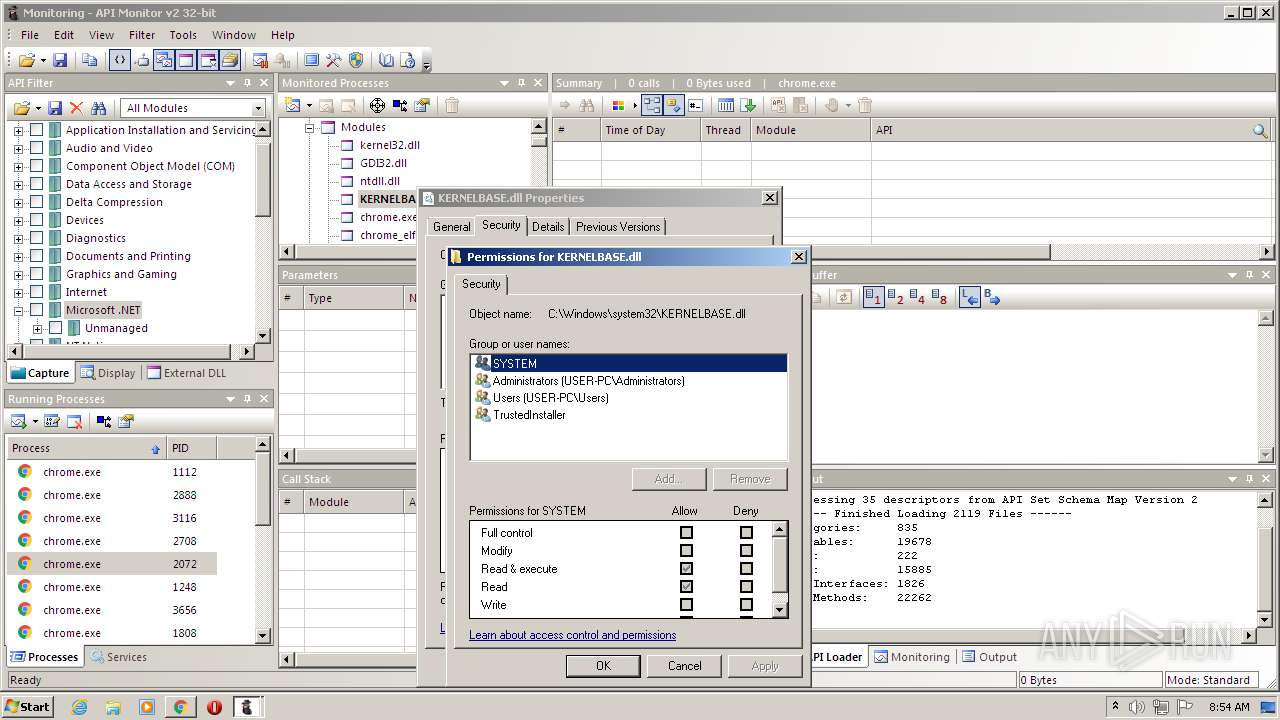Toggle the tree view icon in Summary toolbar
1280x720 pixels.
click(651, 105)
